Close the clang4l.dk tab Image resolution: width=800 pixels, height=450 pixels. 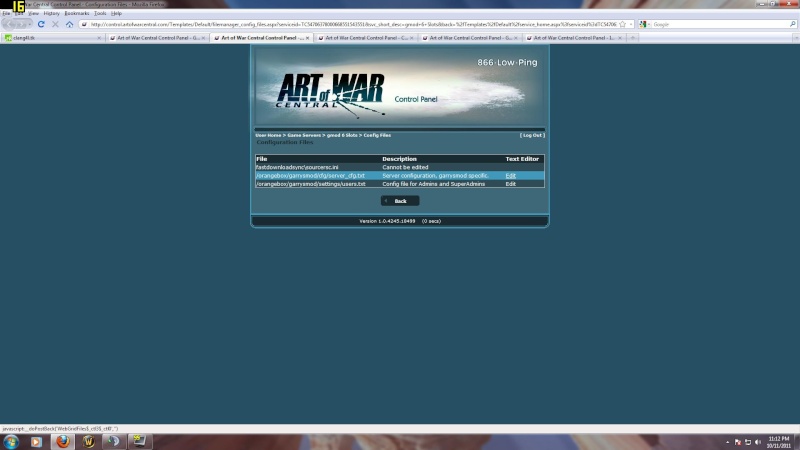click(x=99, y=38)
